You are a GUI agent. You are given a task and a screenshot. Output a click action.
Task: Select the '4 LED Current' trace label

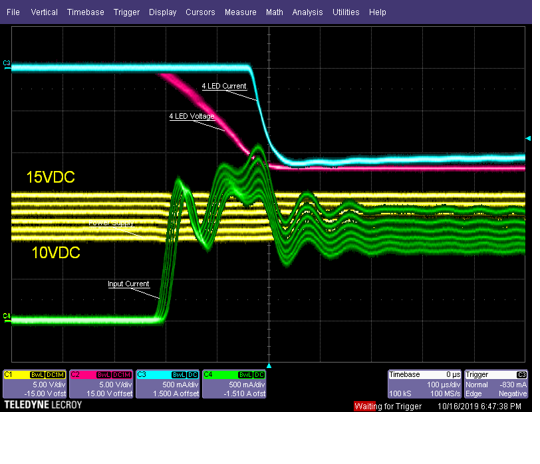[x=224, y=86]
